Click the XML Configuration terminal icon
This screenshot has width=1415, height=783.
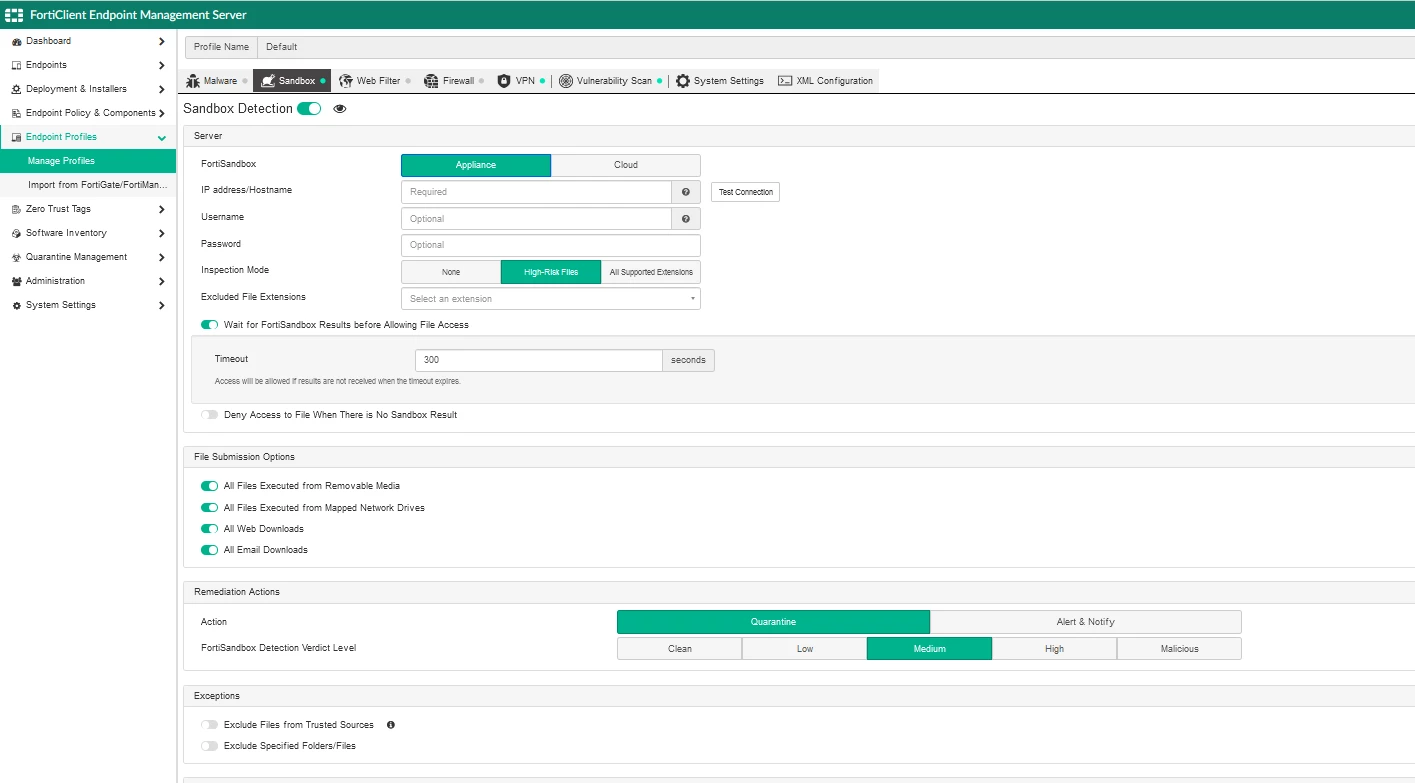coord(785,81)
